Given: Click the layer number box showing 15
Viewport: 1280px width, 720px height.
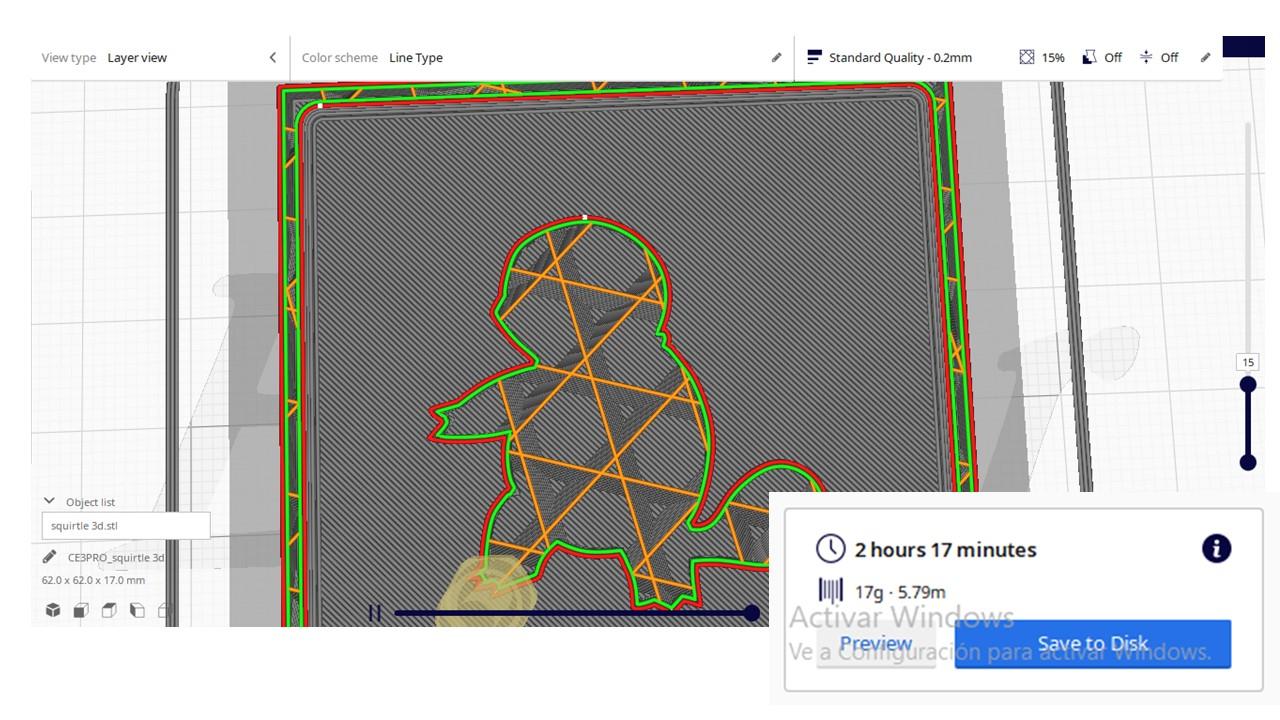Looking at the screenshot, I should tap(1248, 362).
